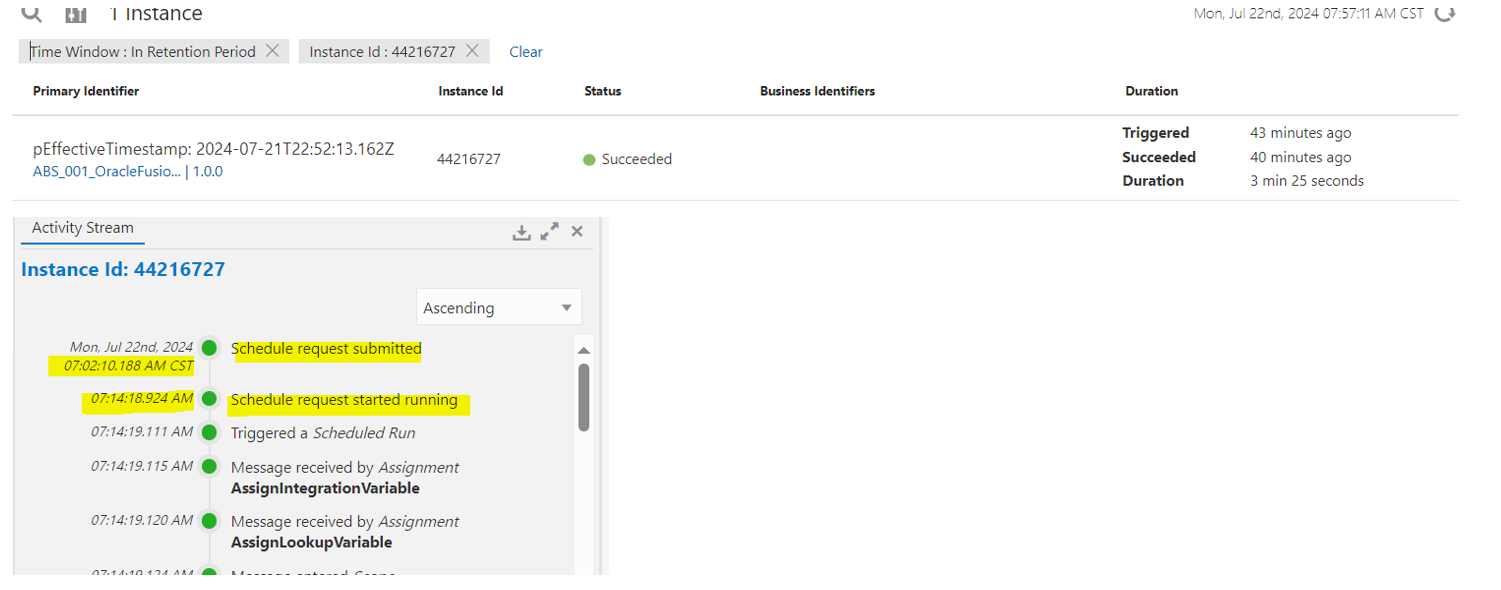Image resolution: width=1501 pixels, height=590 pixels.
Task: Expand the Activity Stream to full screen
Action: click(x=549, y=231)
